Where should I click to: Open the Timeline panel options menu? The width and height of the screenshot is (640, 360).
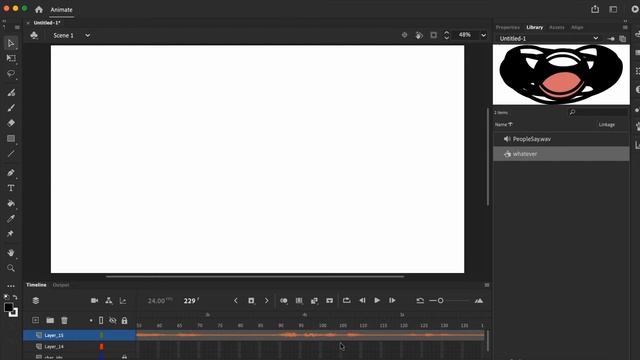487,285
